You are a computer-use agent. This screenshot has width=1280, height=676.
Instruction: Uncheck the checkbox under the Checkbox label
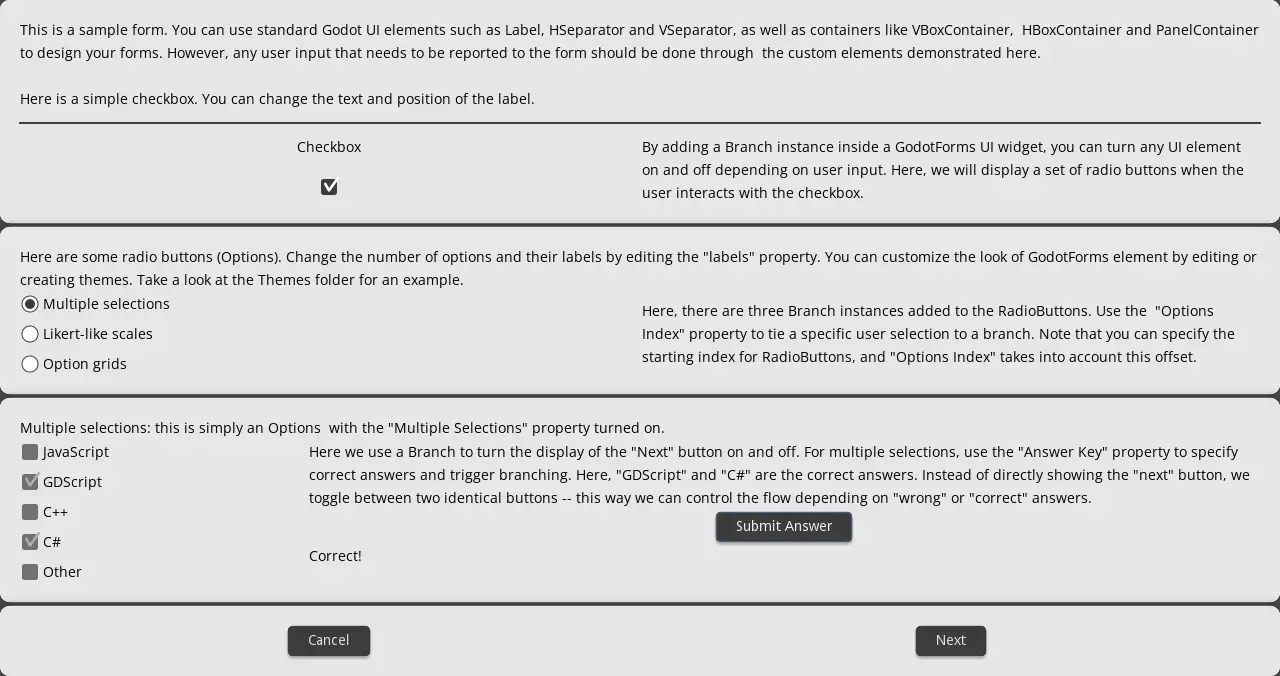click(329, 187)
